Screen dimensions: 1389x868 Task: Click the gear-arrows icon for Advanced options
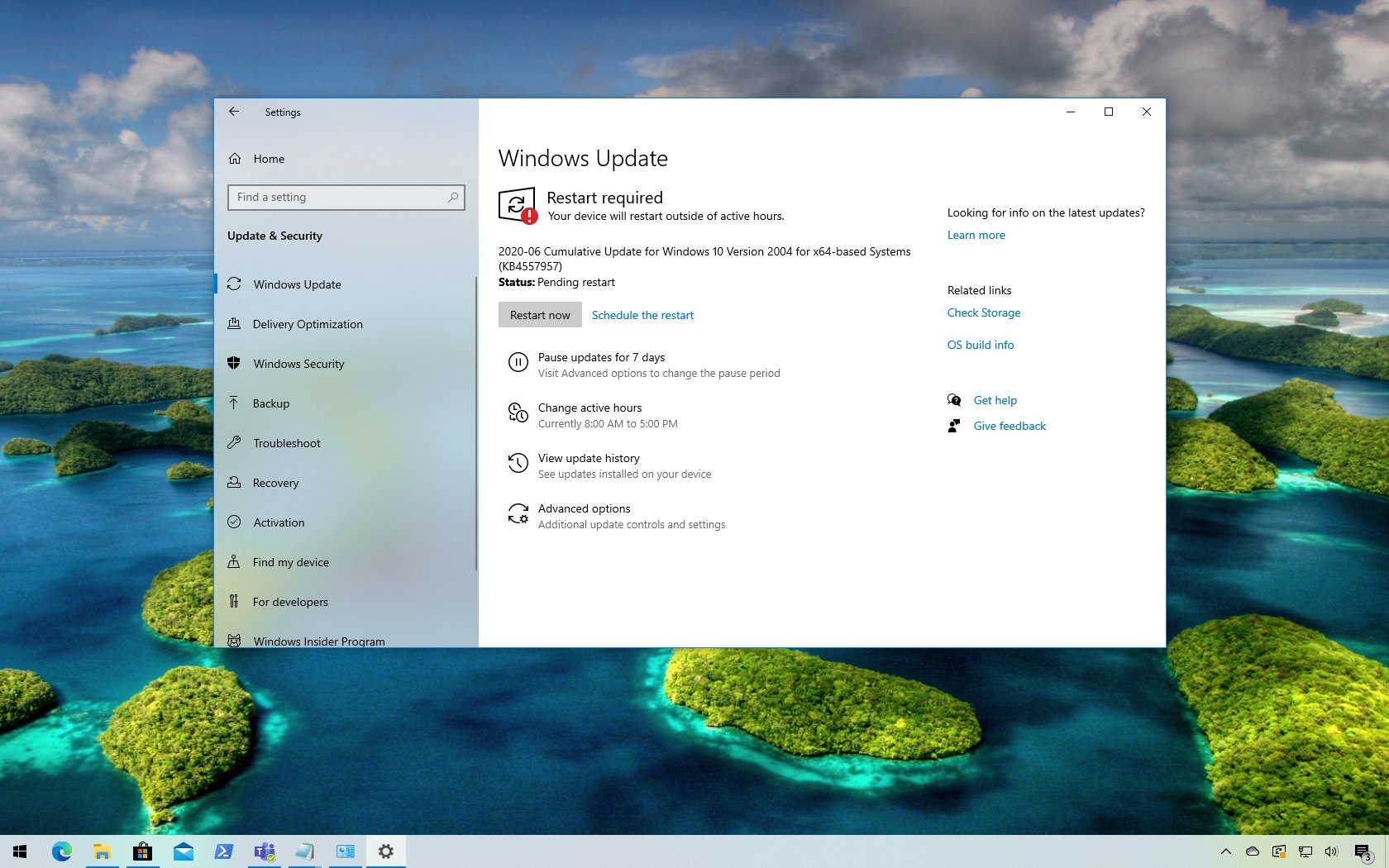click(x=518, y=513)
